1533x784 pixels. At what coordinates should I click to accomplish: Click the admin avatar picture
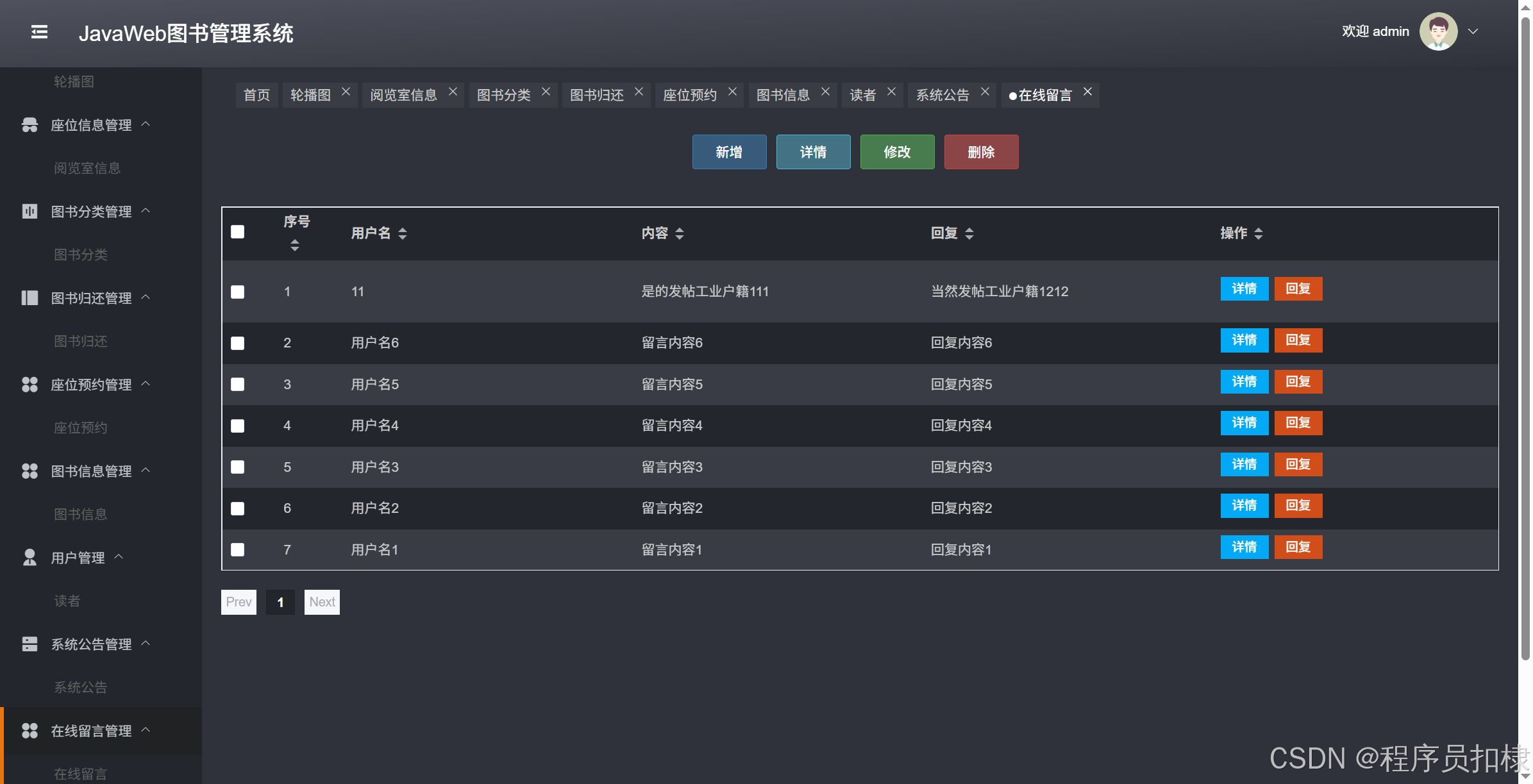(1438, 31)
